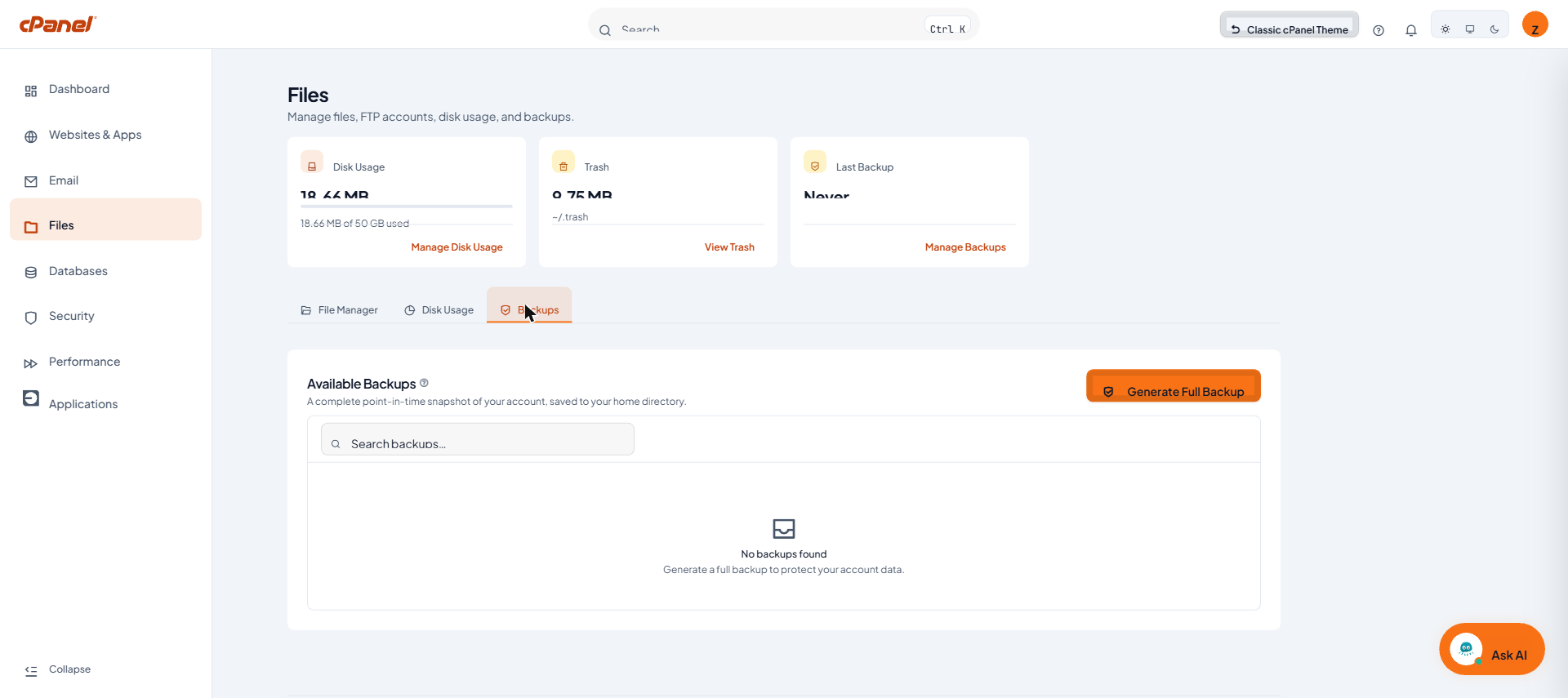Screen dimensions: 1568x698
Task: Click Generate Full Backup button
Action: (1174, 386)
